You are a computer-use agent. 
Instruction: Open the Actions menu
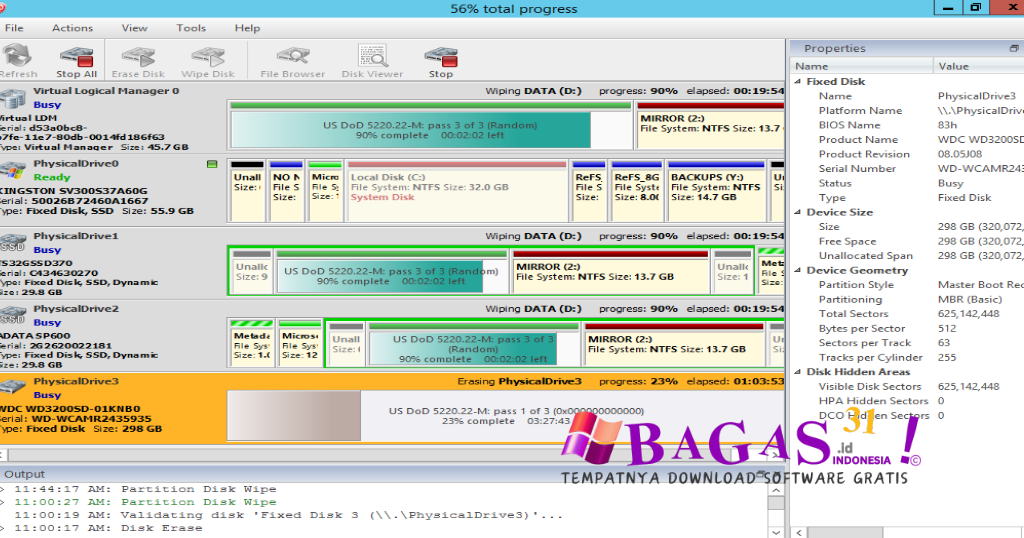72,28
